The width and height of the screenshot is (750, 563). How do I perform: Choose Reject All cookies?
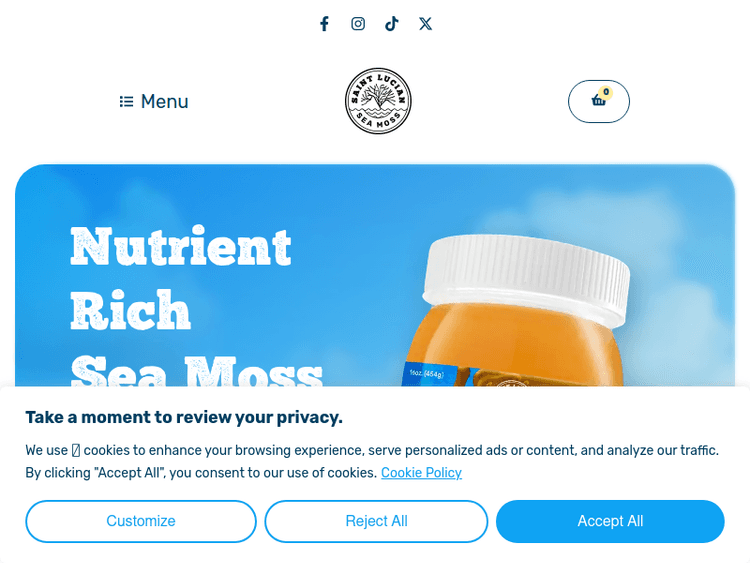(x=376, y=521)
